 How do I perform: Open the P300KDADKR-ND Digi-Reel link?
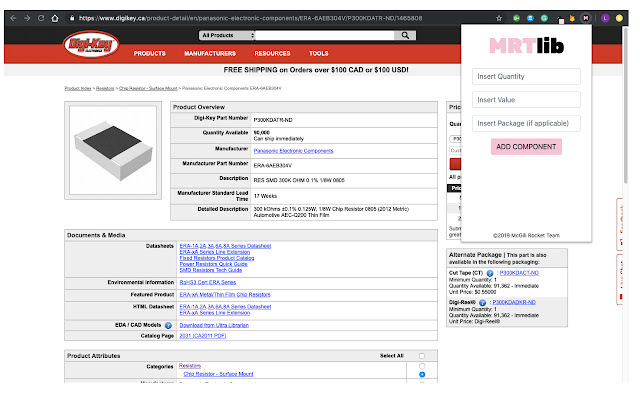(514, 302)
